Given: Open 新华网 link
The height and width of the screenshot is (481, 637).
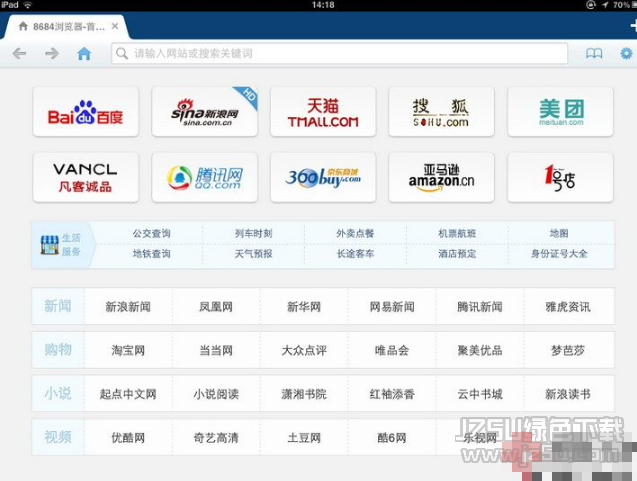Looking at the screenshot, I should click(304, 307).
